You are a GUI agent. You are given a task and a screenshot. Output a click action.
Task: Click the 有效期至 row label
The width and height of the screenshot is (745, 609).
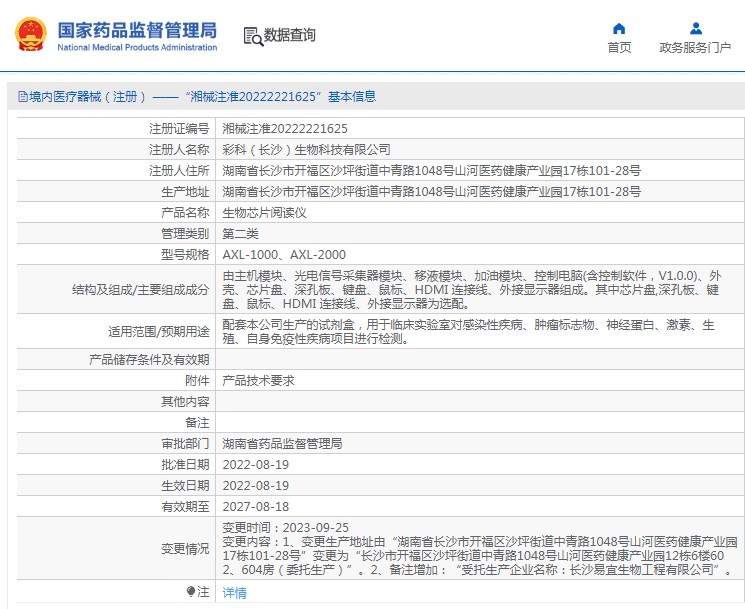tap(185, 506)
